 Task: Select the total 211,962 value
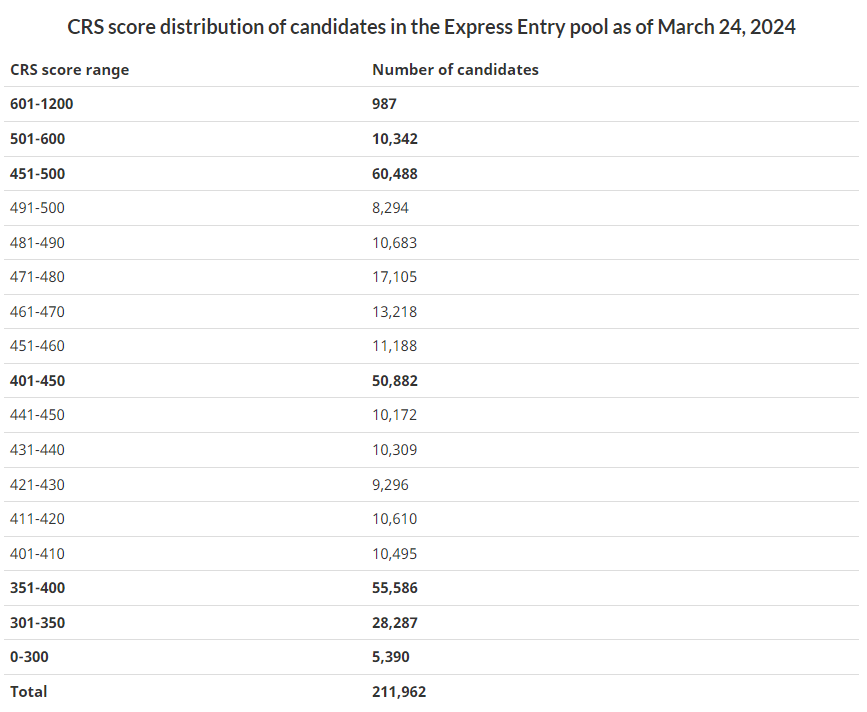click(x=399, y=692)
